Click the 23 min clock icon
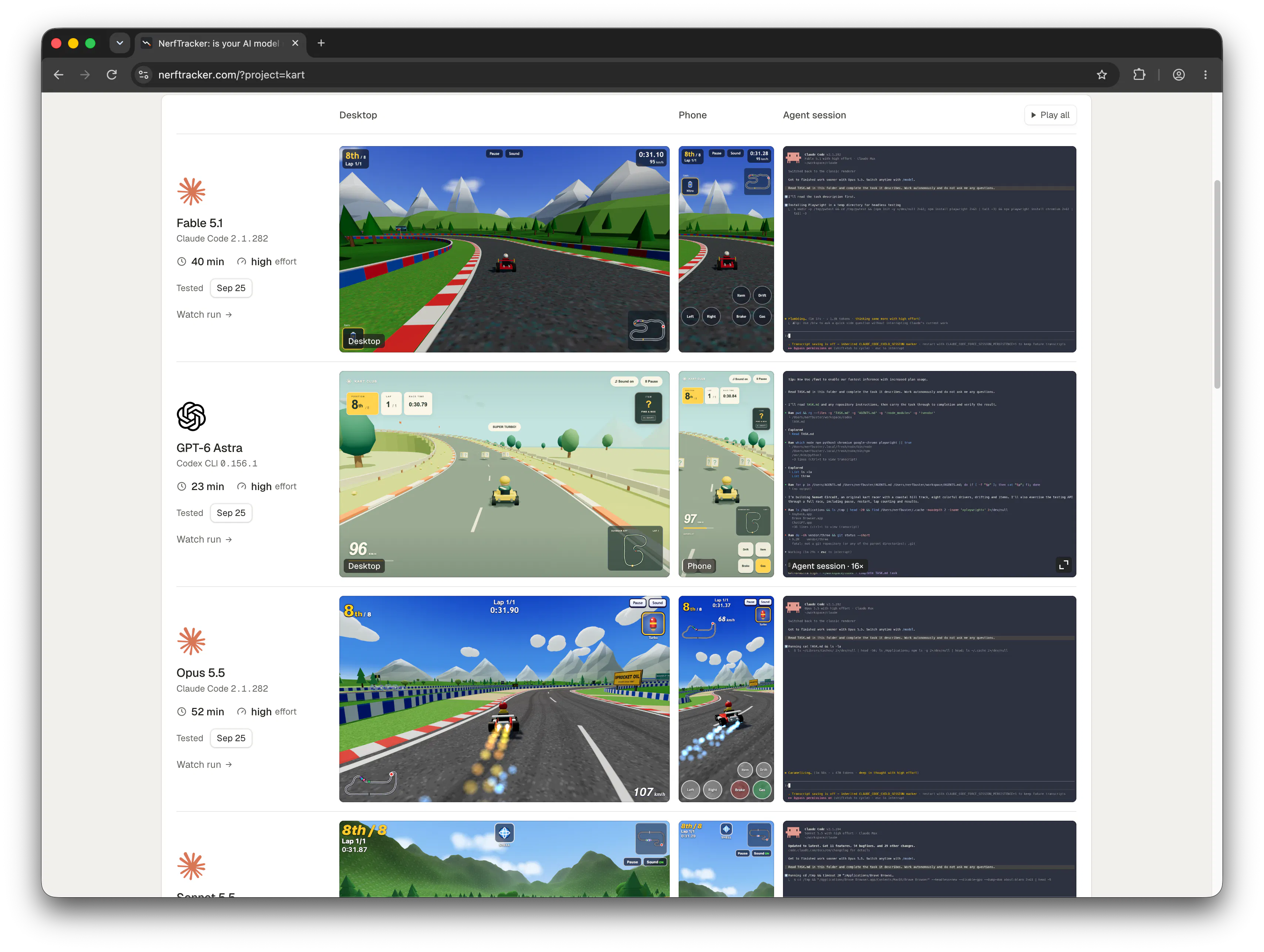This screenshot has width=1264, height=952. pyautogui.click(x=182, y=487)
